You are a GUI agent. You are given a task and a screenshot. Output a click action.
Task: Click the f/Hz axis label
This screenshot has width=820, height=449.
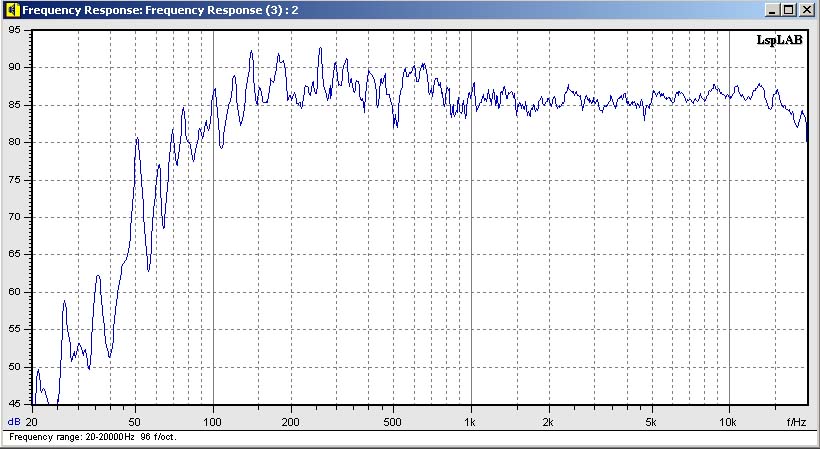pyautogui.click(x=796, y=422)
